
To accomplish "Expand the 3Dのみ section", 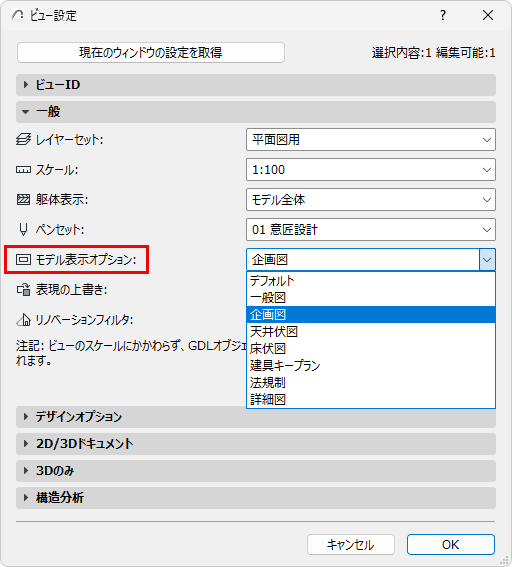I will (x=256, y=471).
